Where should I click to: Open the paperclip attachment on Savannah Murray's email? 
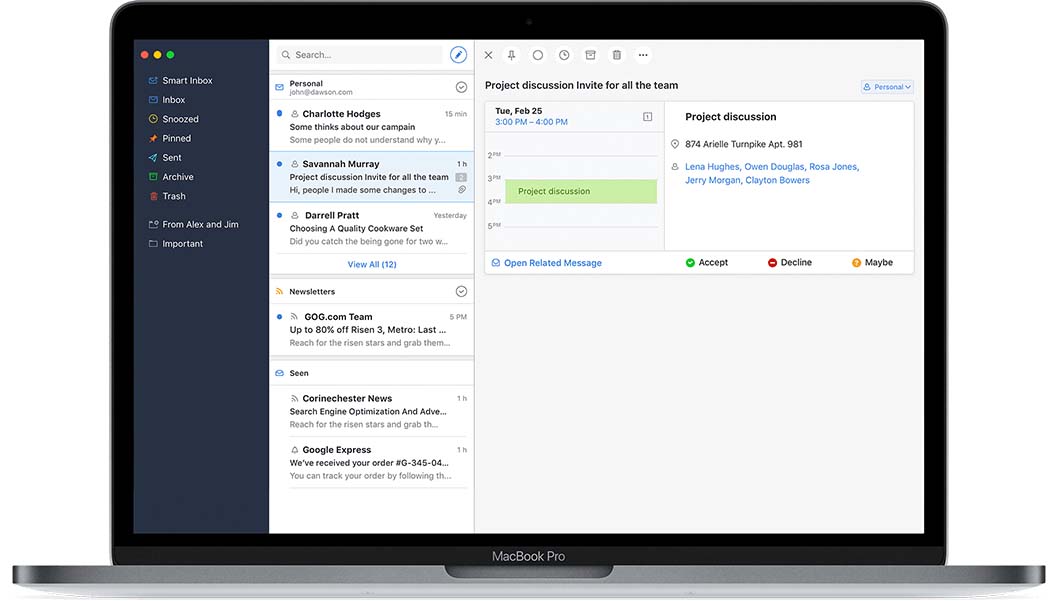(x=461, y=191)
